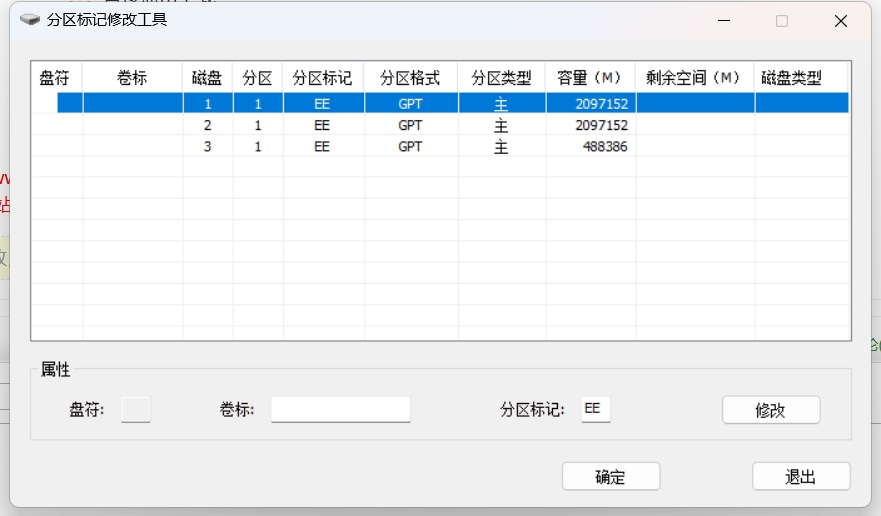Click the 分区标记 column header
This screenshot has height=516, width=881.
click(x=322, y=78)
